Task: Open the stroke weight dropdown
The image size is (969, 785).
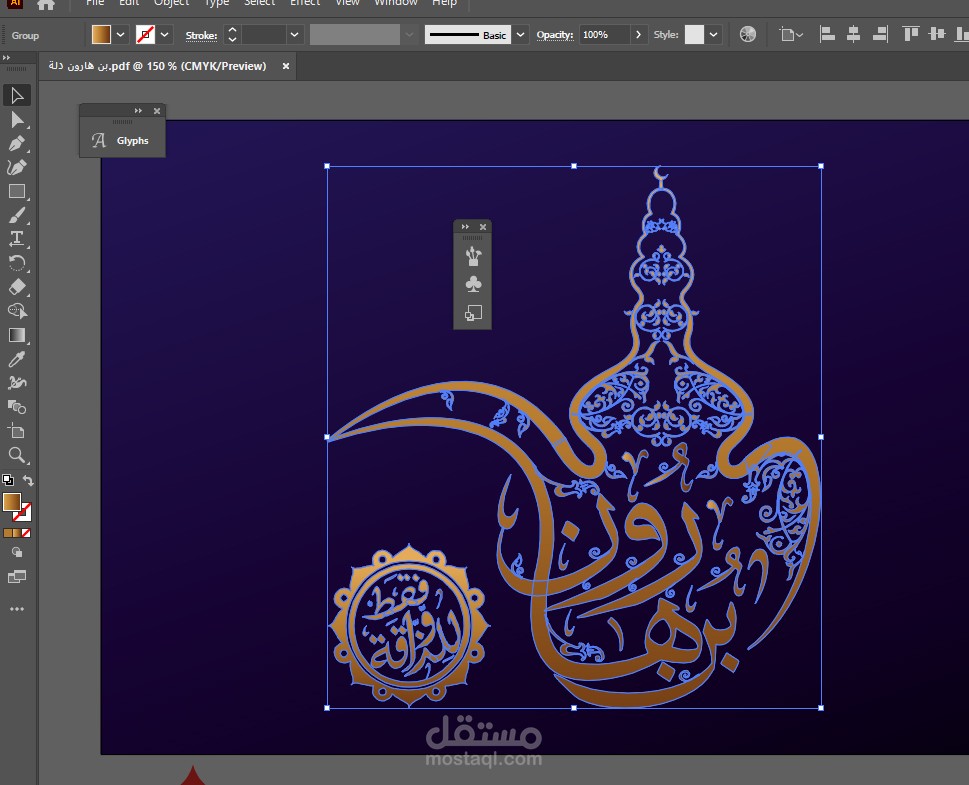Action: [x=295, y=35]
